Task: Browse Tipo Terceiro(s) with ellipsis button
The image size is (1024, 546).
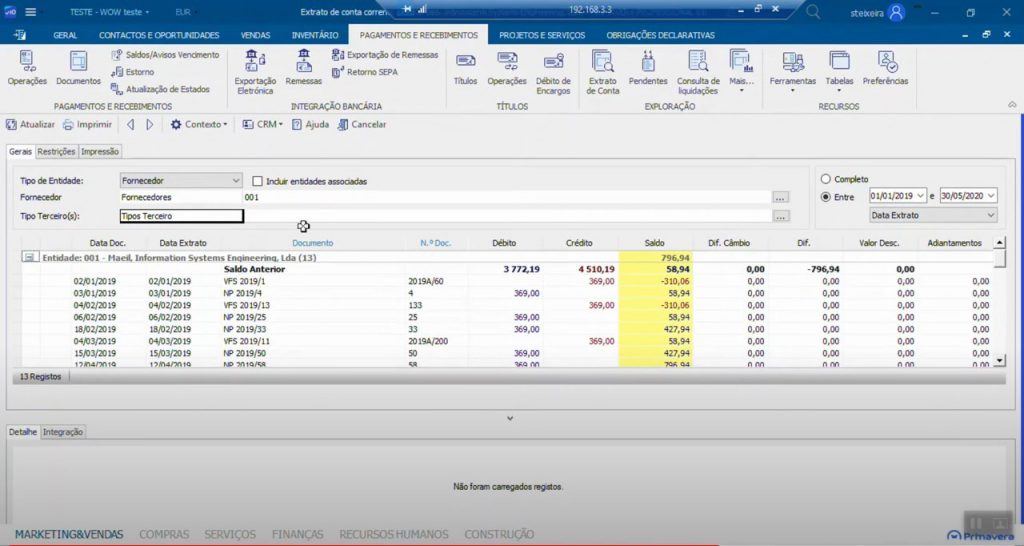Action: pyautogui.click(x=780, y=216)
